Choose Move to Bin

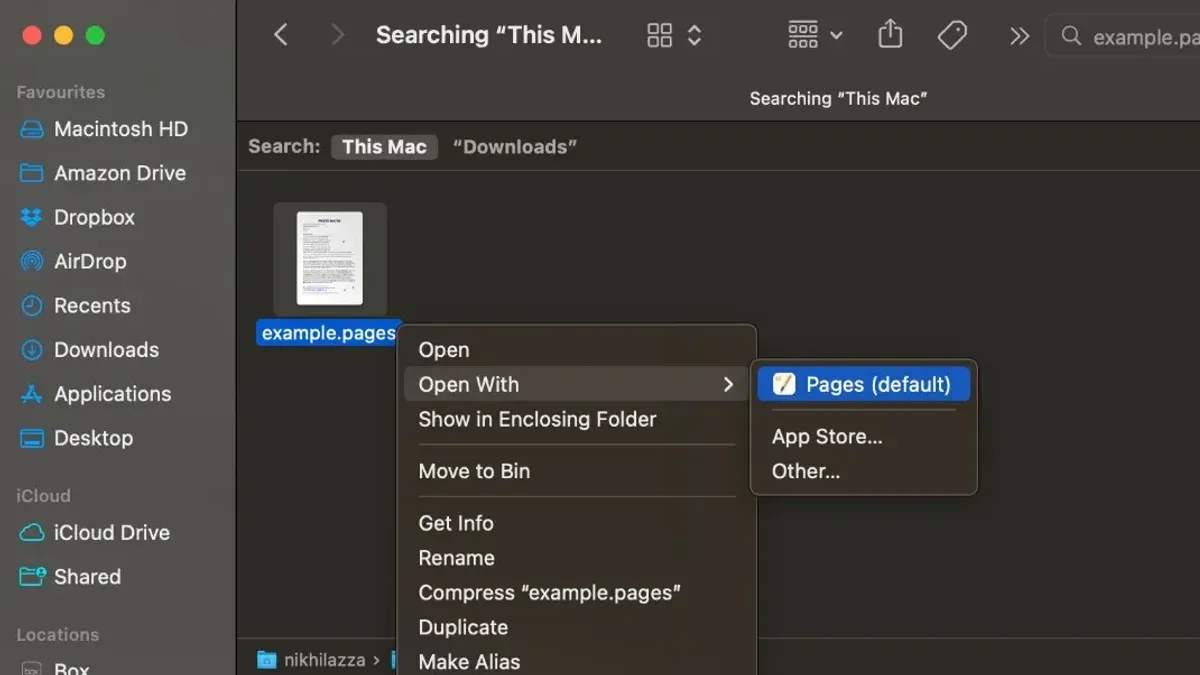tap(576, 471)
